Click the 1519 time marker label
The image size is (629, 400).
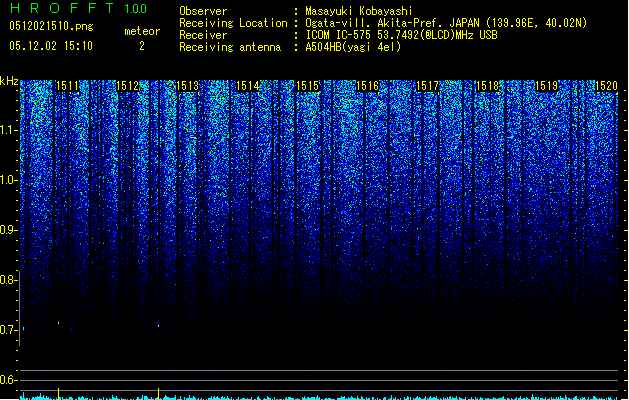pyautogui.click(x=547, y=86)
